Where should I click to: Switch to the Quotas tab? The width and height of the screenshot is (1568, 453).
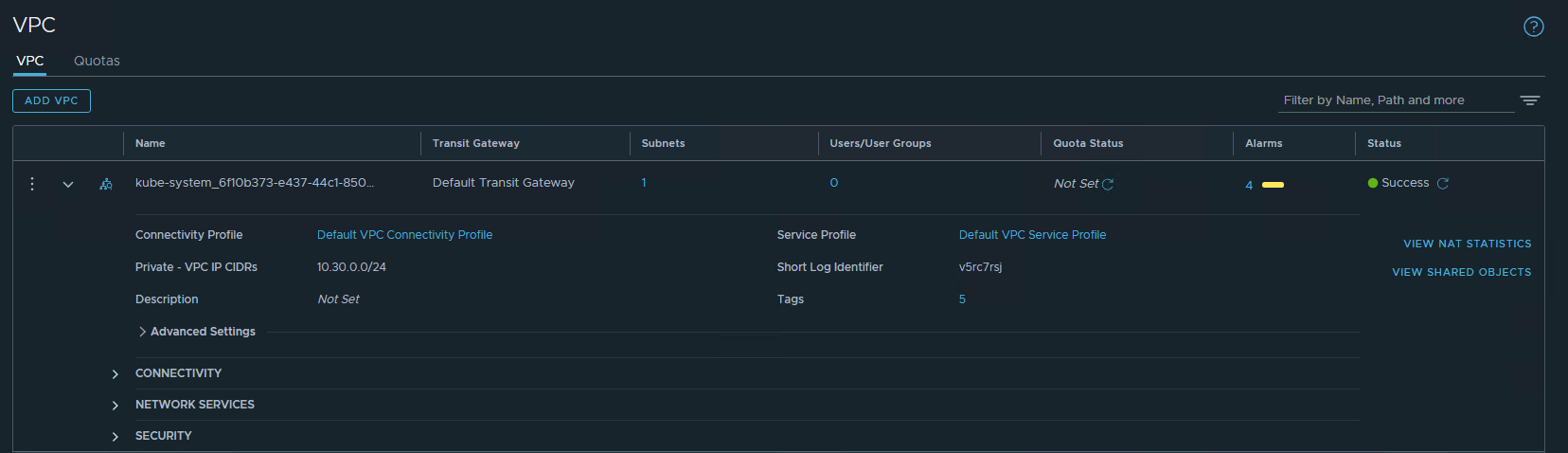[x=97, y=61]
